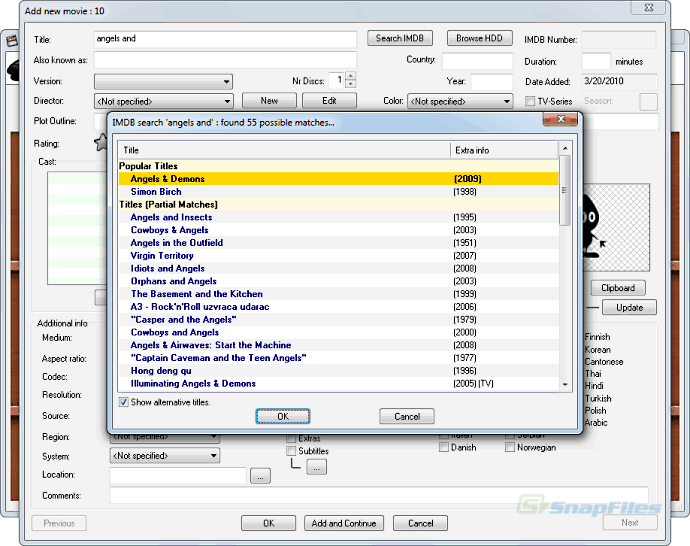
Task: Click into the Title input field
Action: (x=225, y=39)
